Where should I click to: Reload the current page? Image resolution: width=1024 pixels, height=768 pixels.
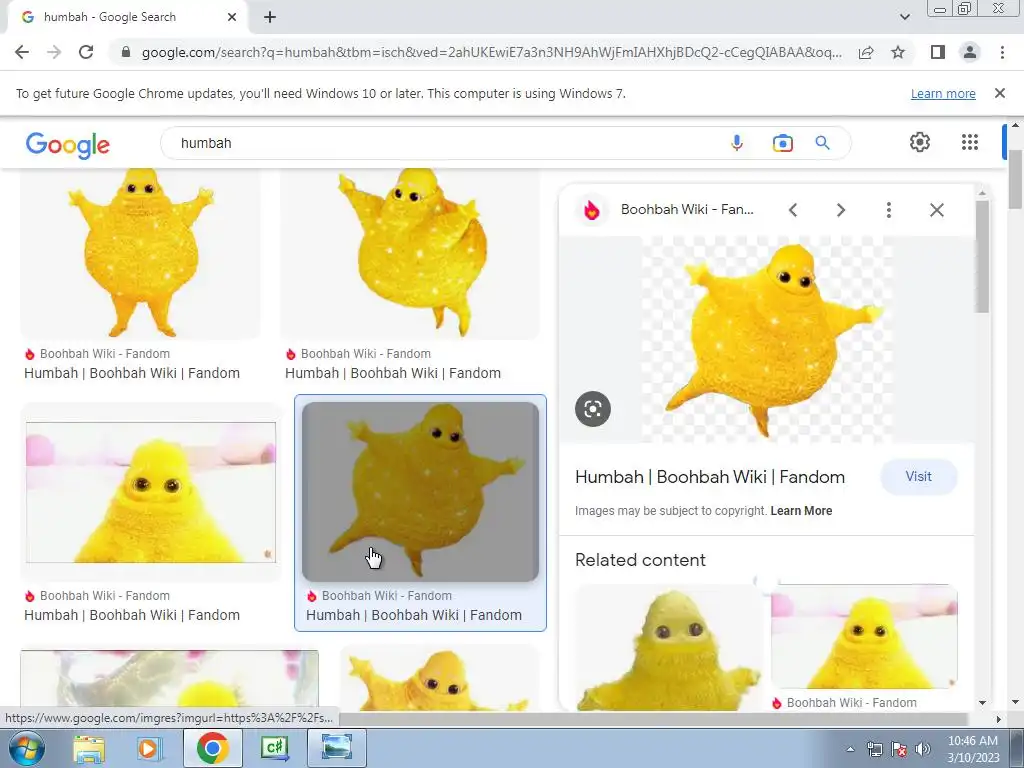click(86, 52)
